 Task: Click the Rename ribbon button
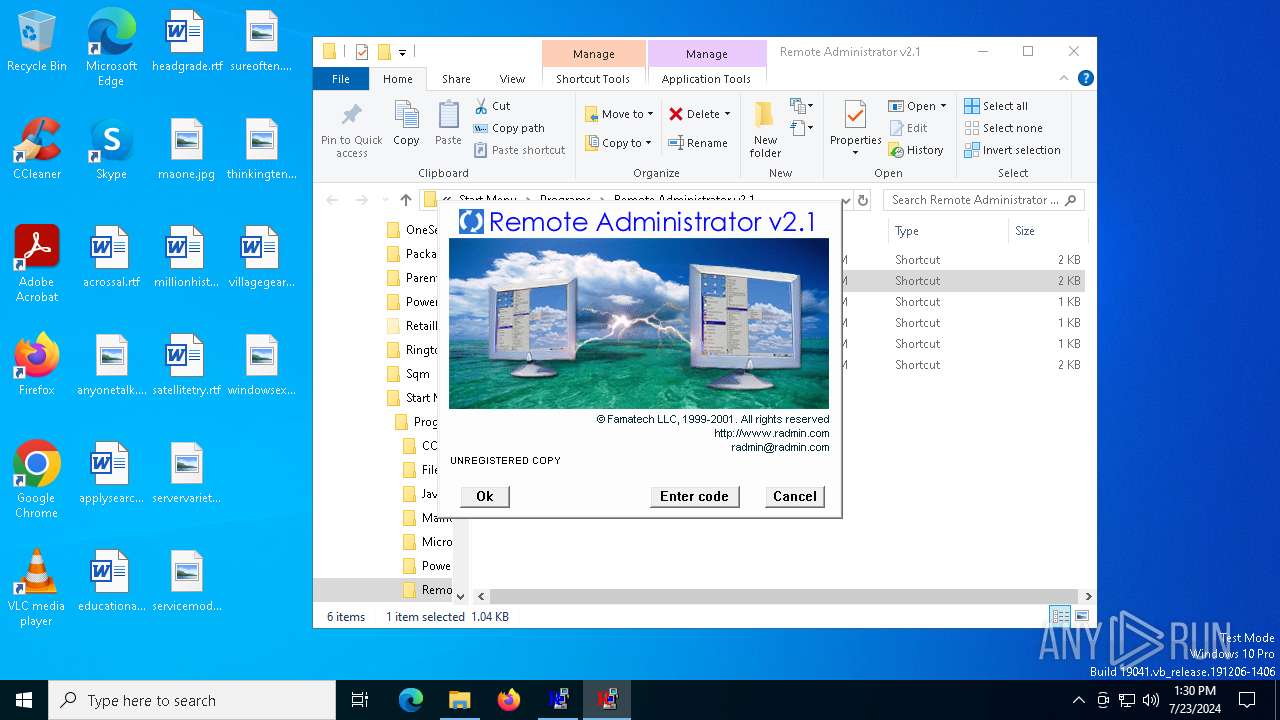coord(698,143)
